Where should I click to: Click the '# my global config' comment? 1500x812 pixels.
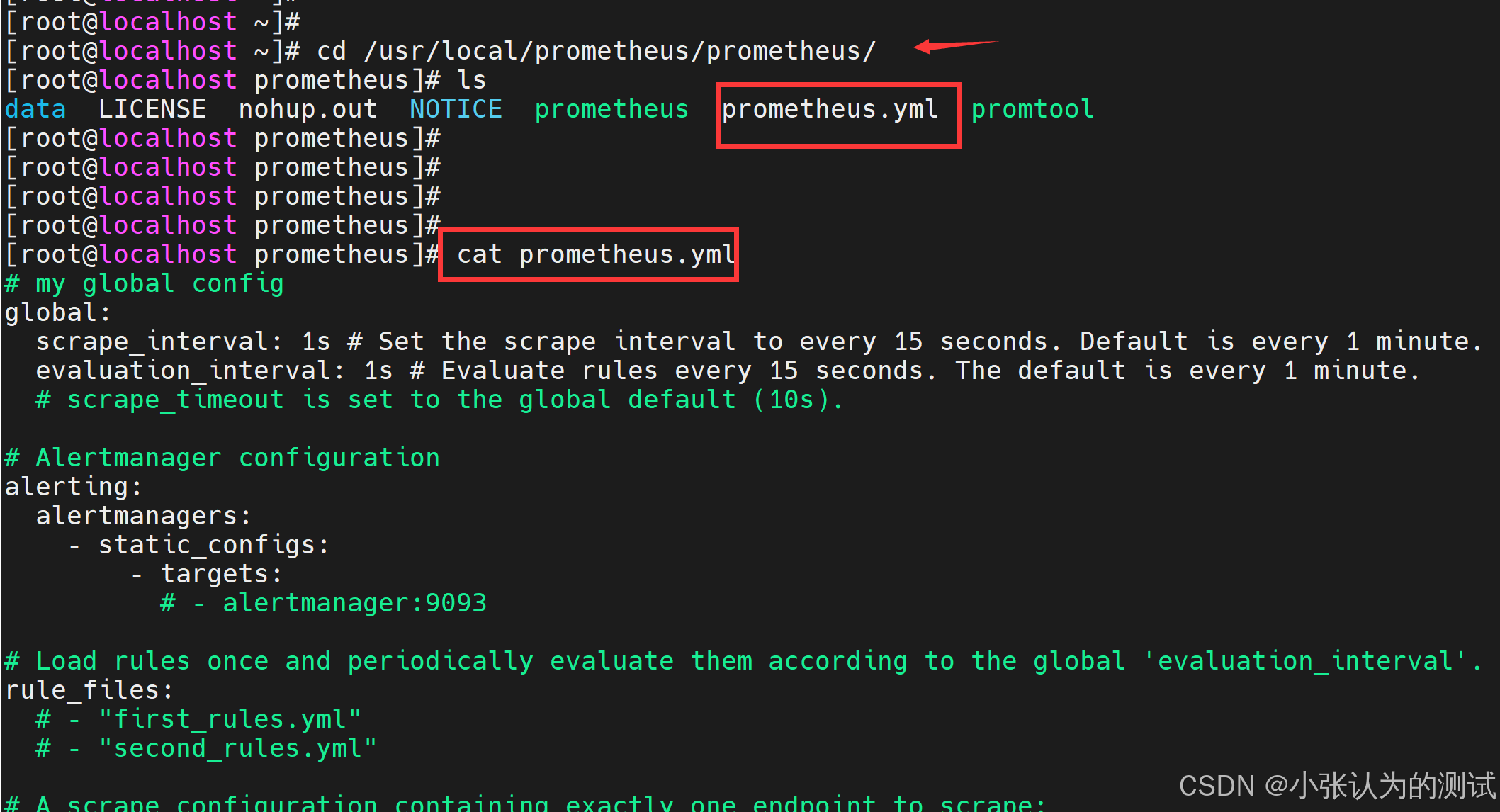click(144, 284)
